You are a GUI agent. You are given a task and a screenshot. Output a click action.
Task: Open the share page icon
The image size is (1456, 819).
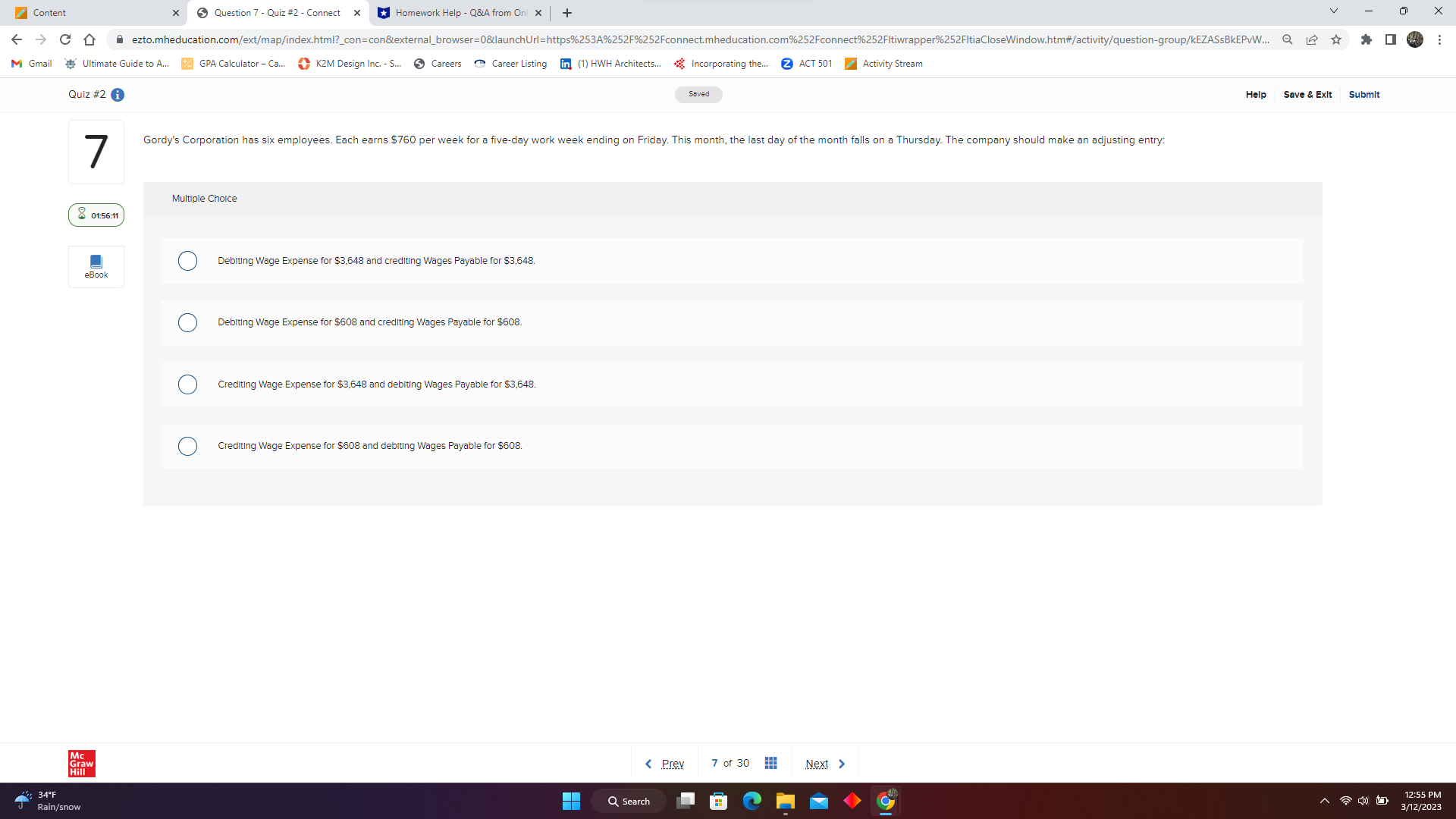pyautogui.click(x=1312, y=39)
